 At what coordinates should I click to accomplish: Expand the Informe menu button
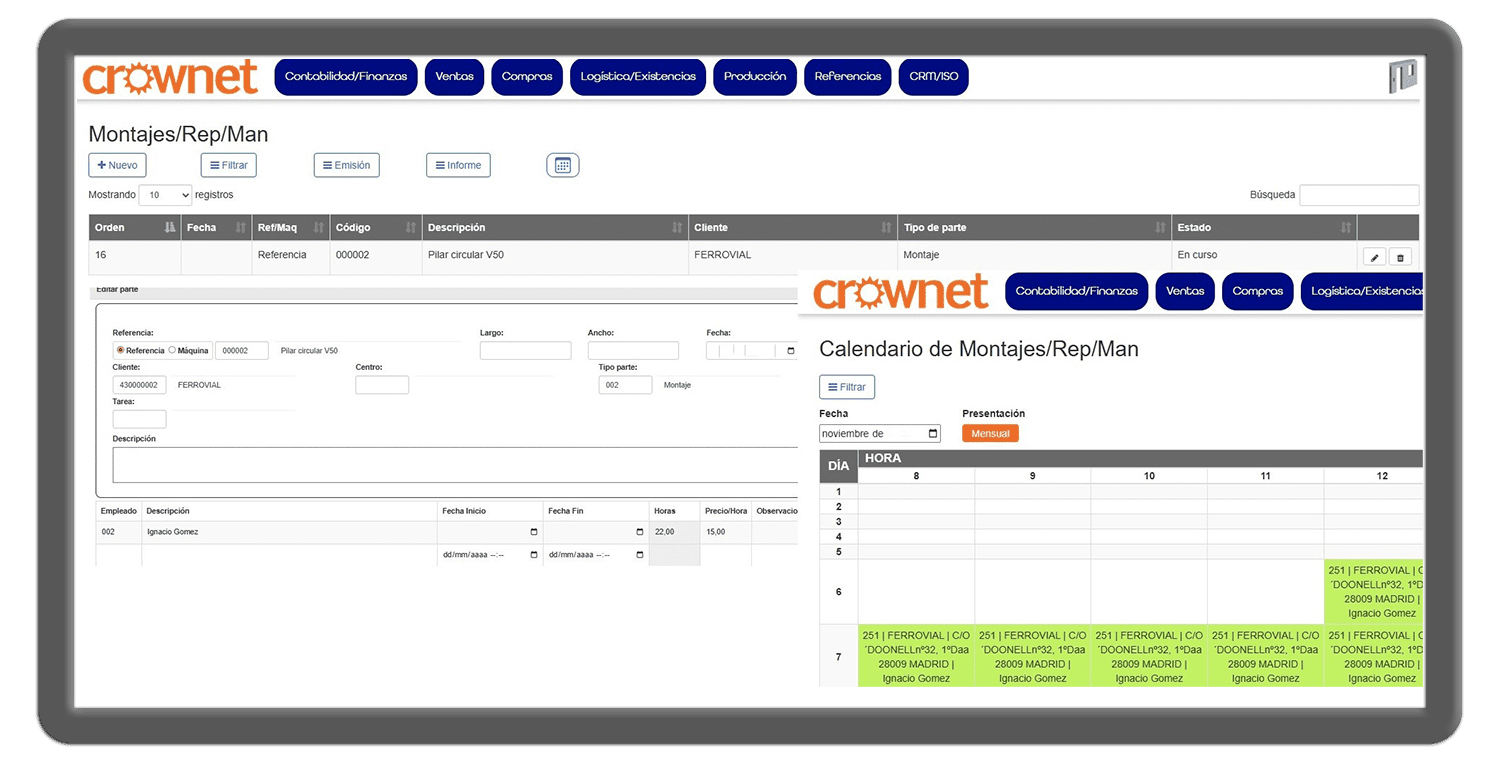coord(458,166)
